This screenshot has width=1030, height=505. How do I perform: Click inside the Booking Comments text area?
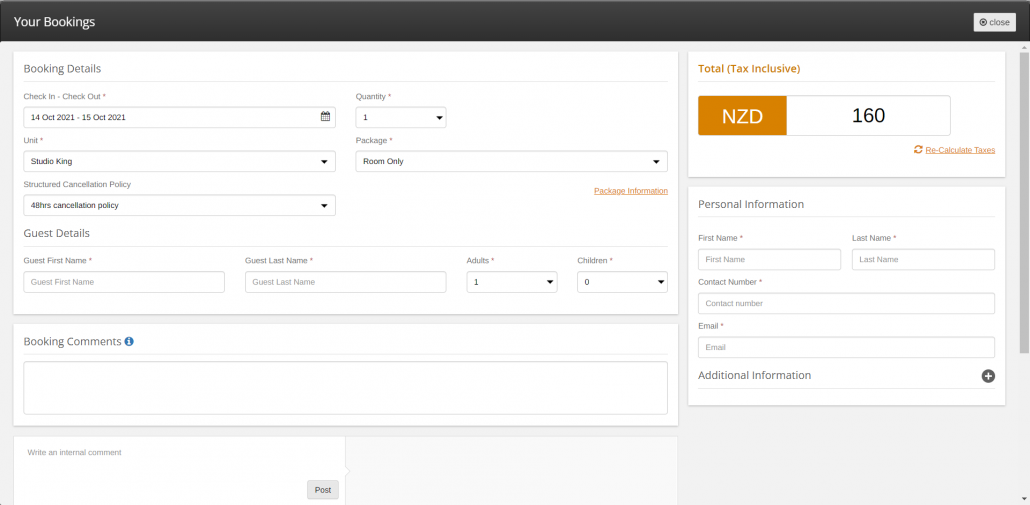point(346,388)
